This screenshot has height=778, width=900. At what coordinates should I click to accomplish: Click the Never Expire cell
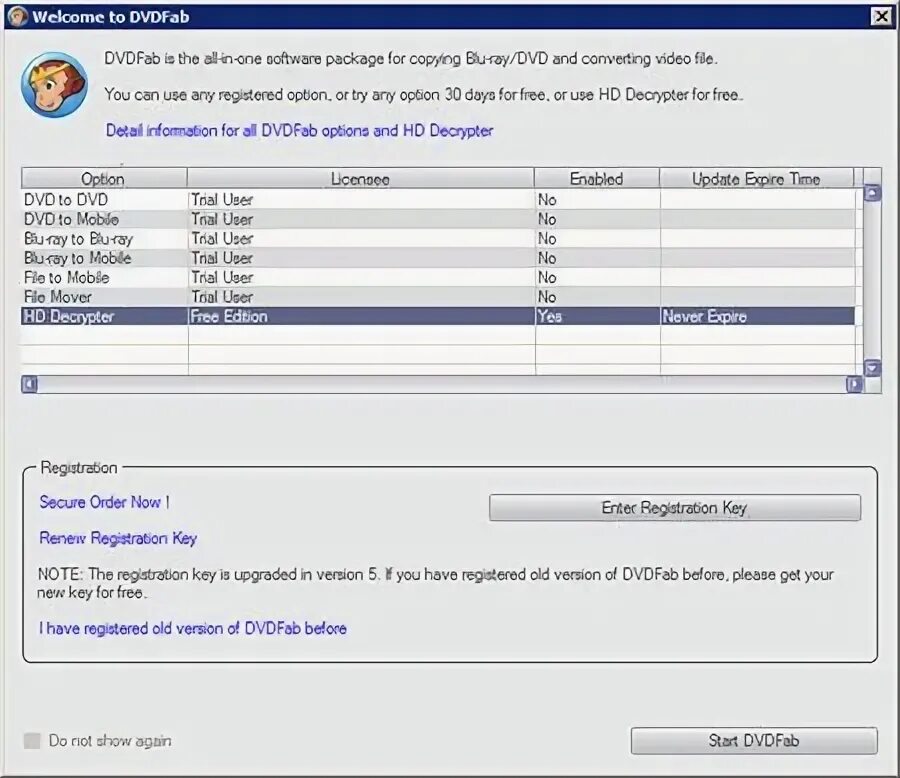[x=757, y=316]
